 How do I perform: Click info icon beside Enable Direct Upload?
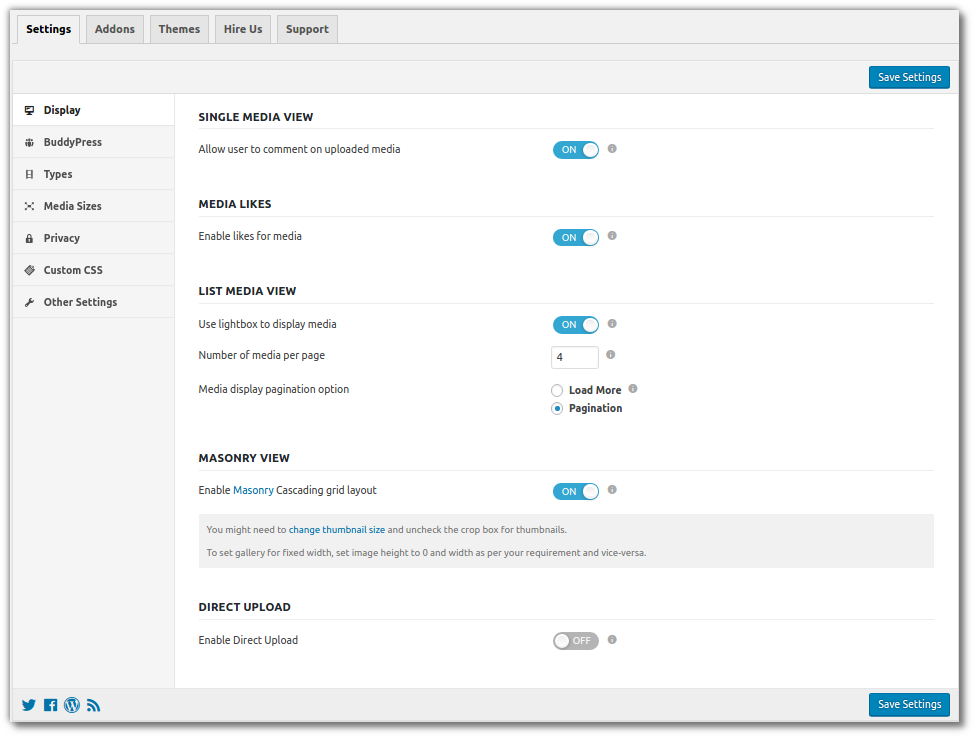[x=612, y=639]
